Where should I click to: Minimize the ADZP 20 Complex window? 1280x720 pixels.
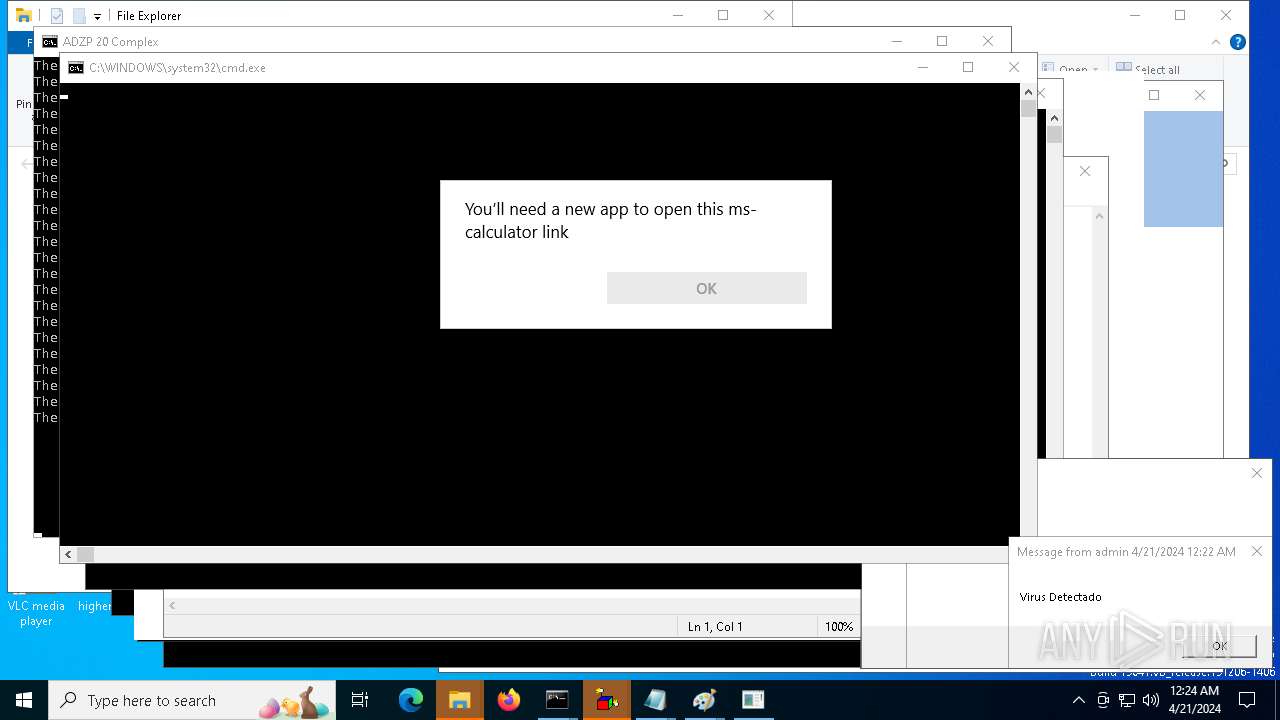pyautogui.click(x=896, y=41)
